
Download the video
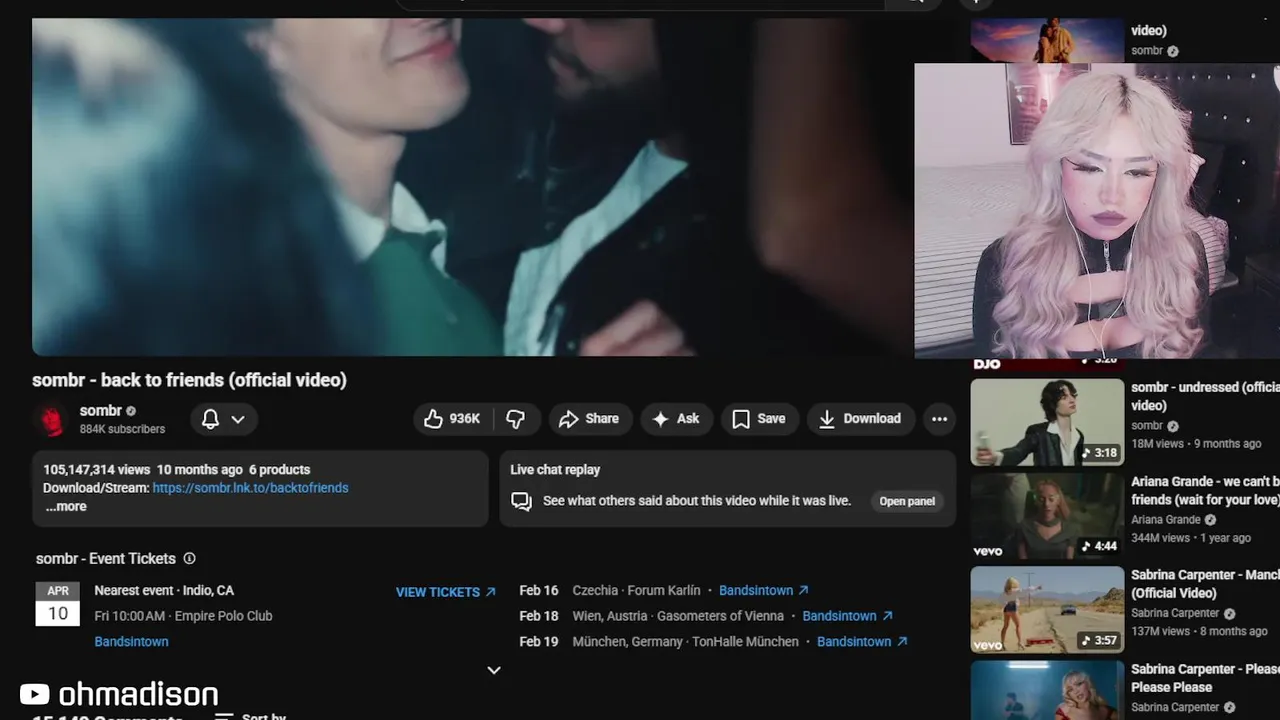860,419
